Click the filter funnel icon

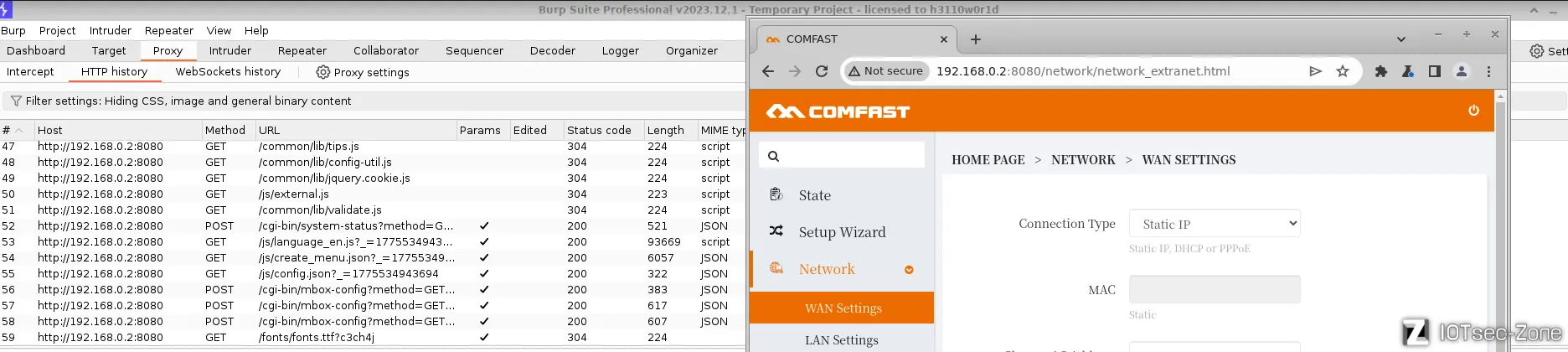[15, 101]
